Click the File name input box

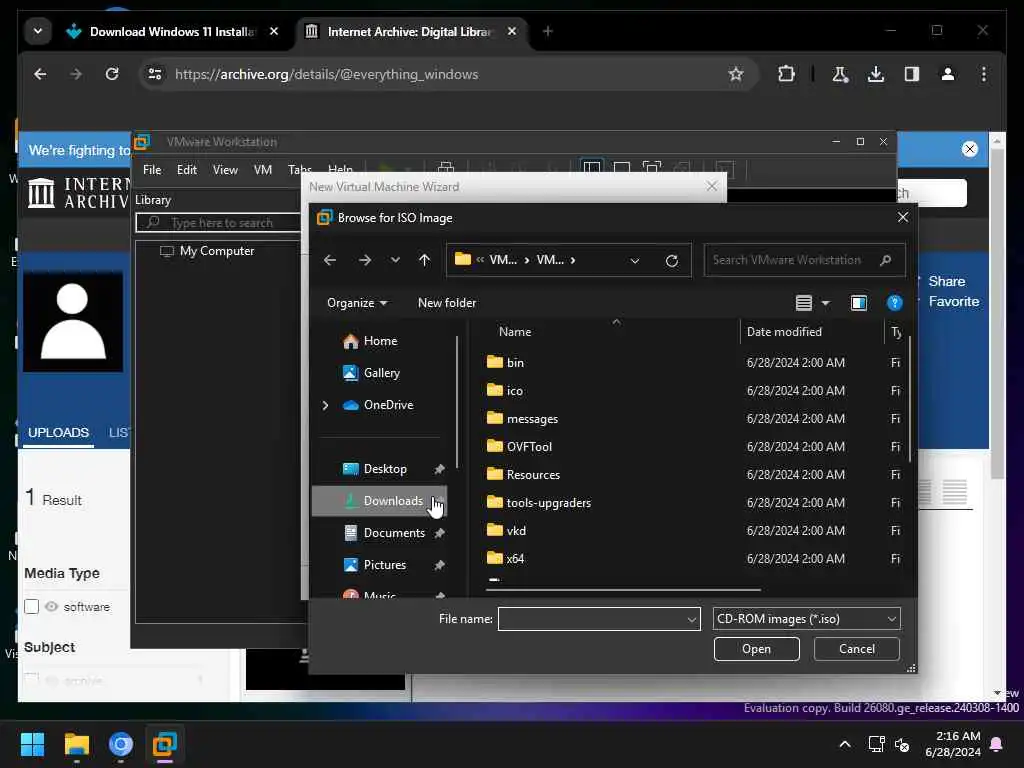[x=591, y=619]
